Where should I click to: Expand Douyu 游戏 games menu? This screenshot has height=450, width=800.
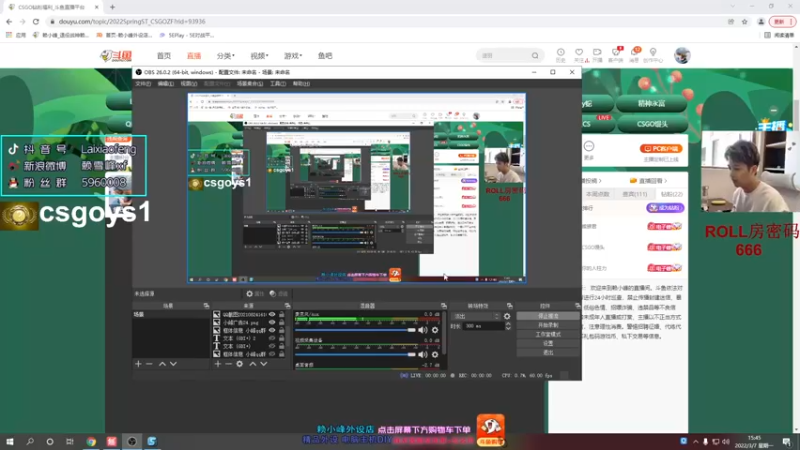click(293, 56)
